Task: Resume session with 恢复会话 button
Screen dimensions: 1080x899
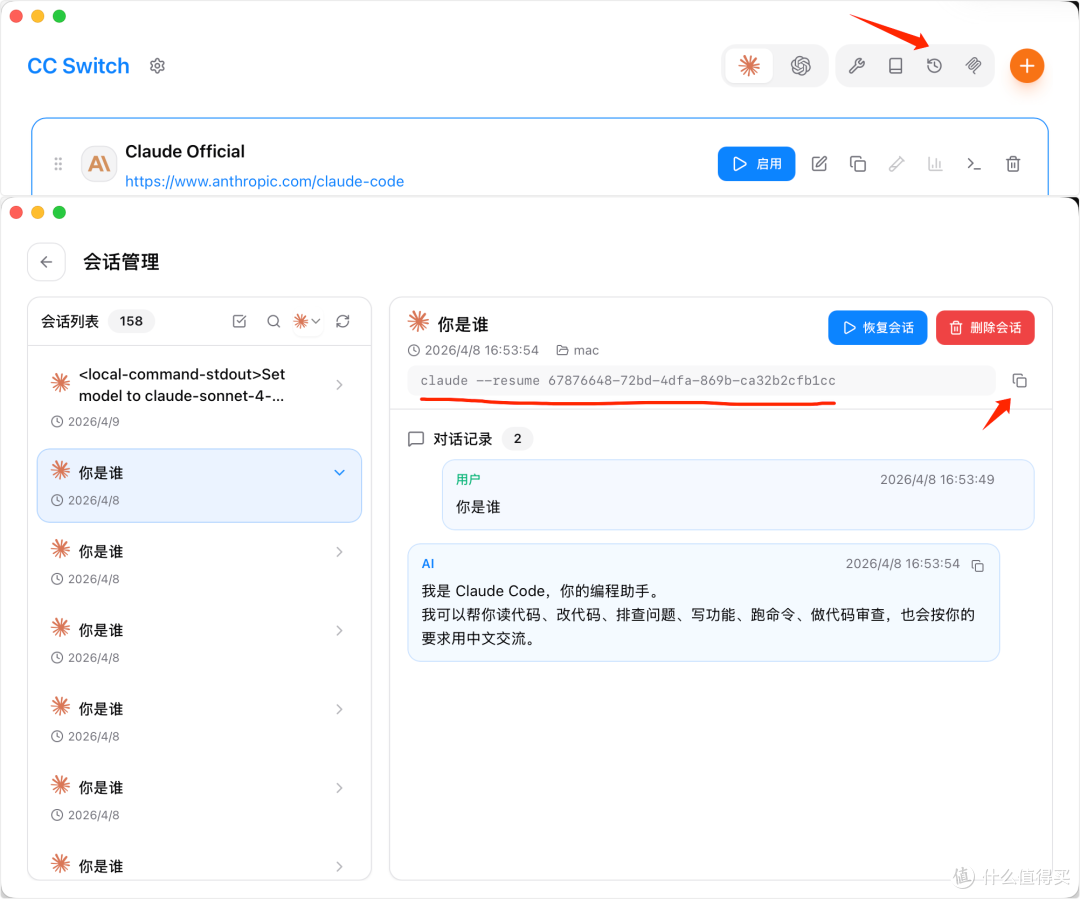Action: tap(878, 328)
